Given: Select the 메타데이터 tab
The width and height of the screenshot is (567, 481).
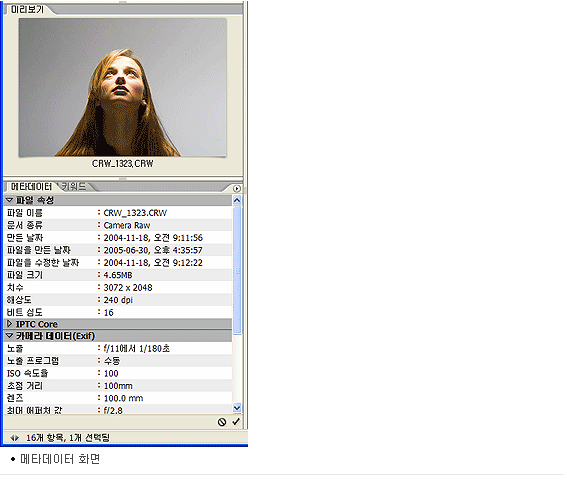Looking at the screenshot, I should [31, 187].
